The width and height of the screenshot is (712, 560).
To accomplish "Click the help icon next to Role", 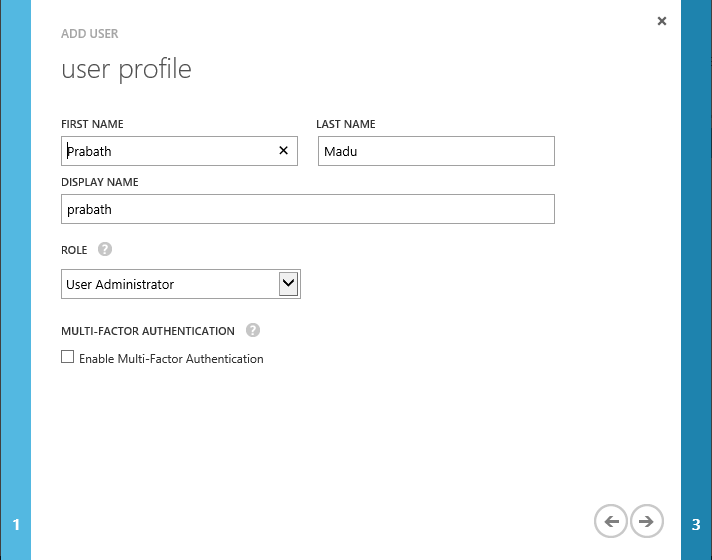I will 105,250.
